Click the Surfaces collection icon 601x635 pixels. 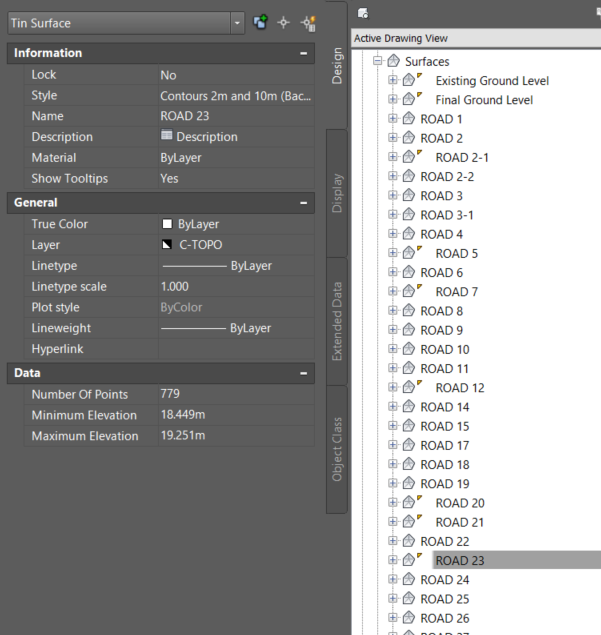394,61
